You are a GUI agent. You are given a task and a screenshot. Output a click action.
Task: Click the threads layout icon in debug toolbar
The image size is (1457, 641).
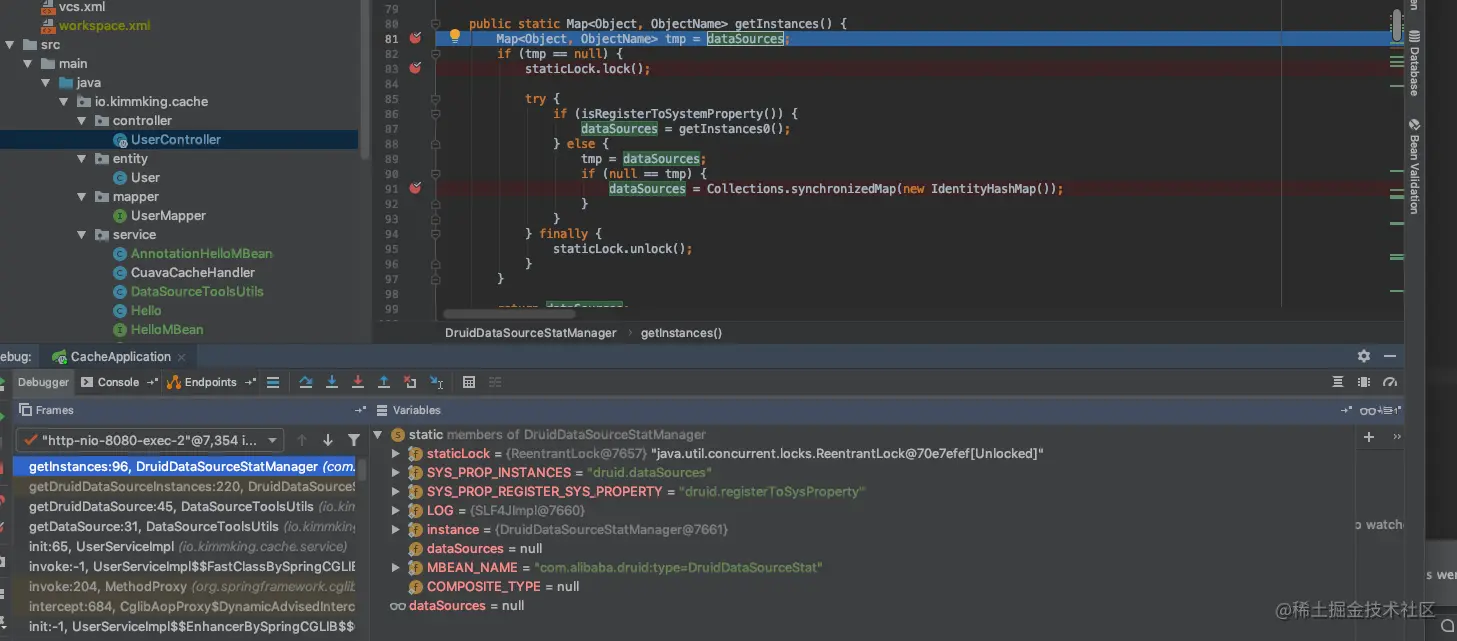tap(1338, 382)
